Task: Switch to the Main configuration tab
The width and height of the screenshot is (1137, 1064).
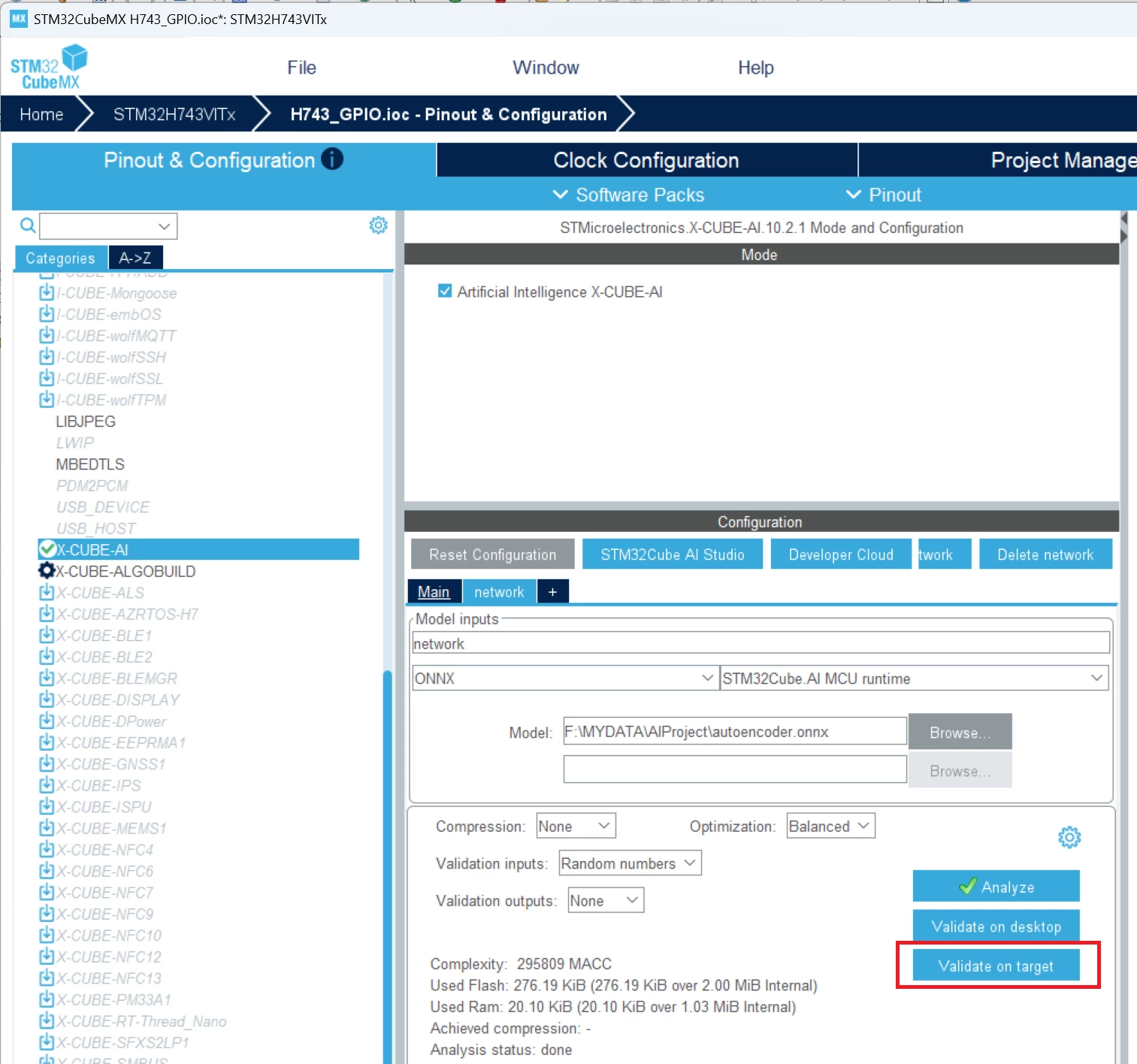Action: (x=434, y=591)
